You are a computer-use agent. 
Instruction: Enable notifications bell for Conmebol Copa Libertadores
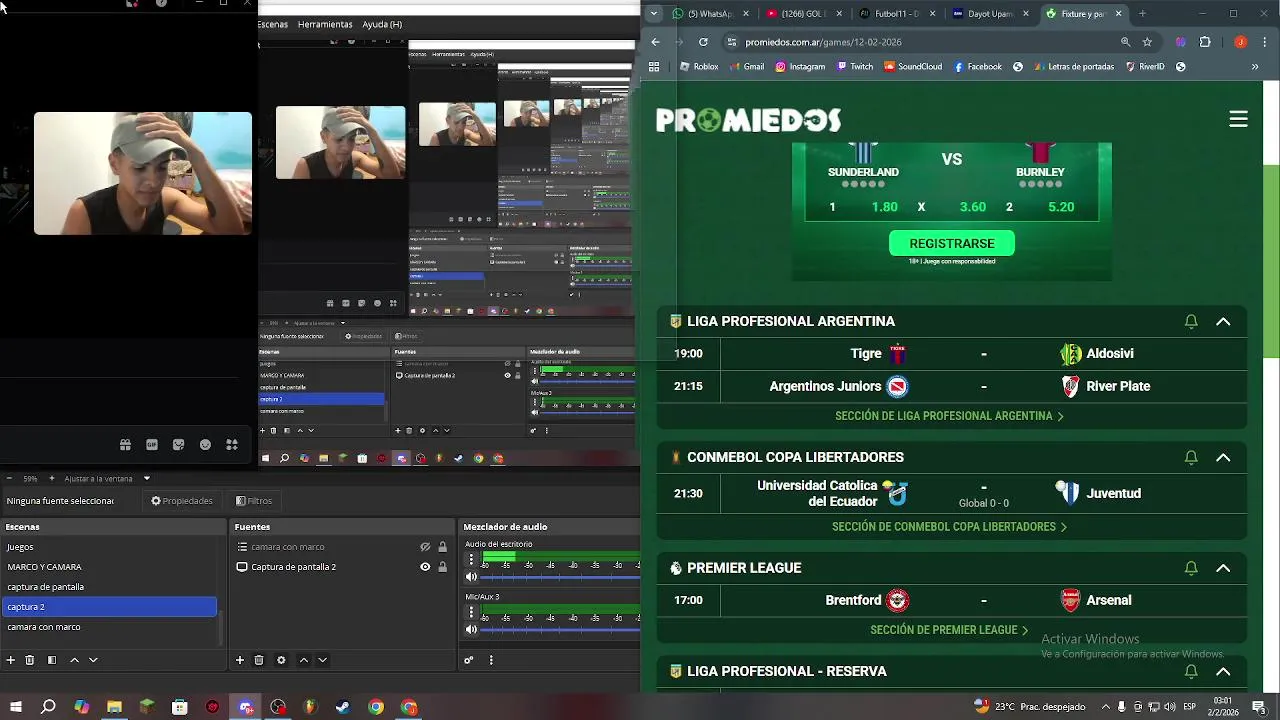[1191, 457]
